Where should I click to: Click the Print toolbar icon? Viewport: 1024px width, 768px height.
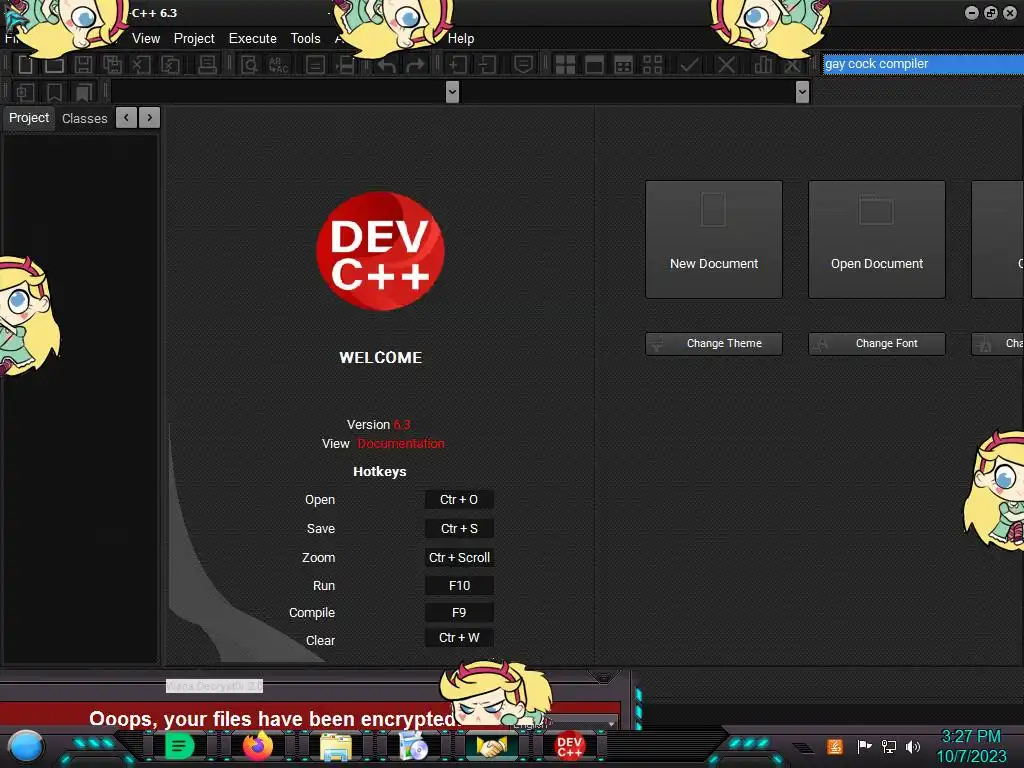click(208, 65)
